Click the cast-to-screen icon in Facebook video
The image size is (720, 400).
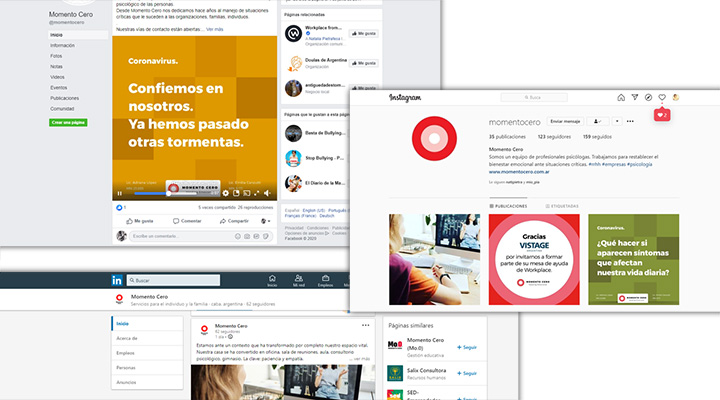247,193
